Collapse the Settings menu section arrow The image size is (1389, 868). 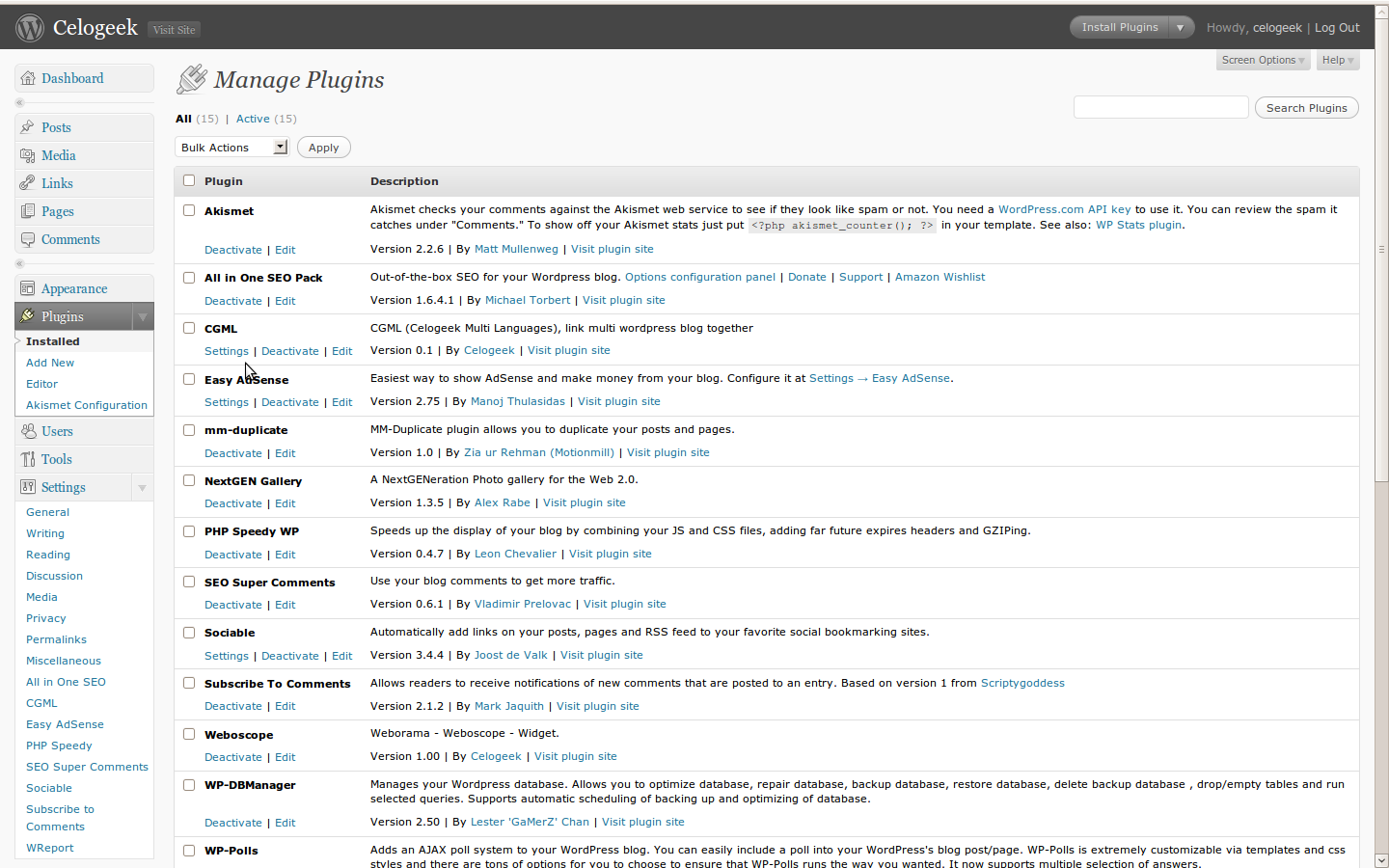[x=143, y=487]
